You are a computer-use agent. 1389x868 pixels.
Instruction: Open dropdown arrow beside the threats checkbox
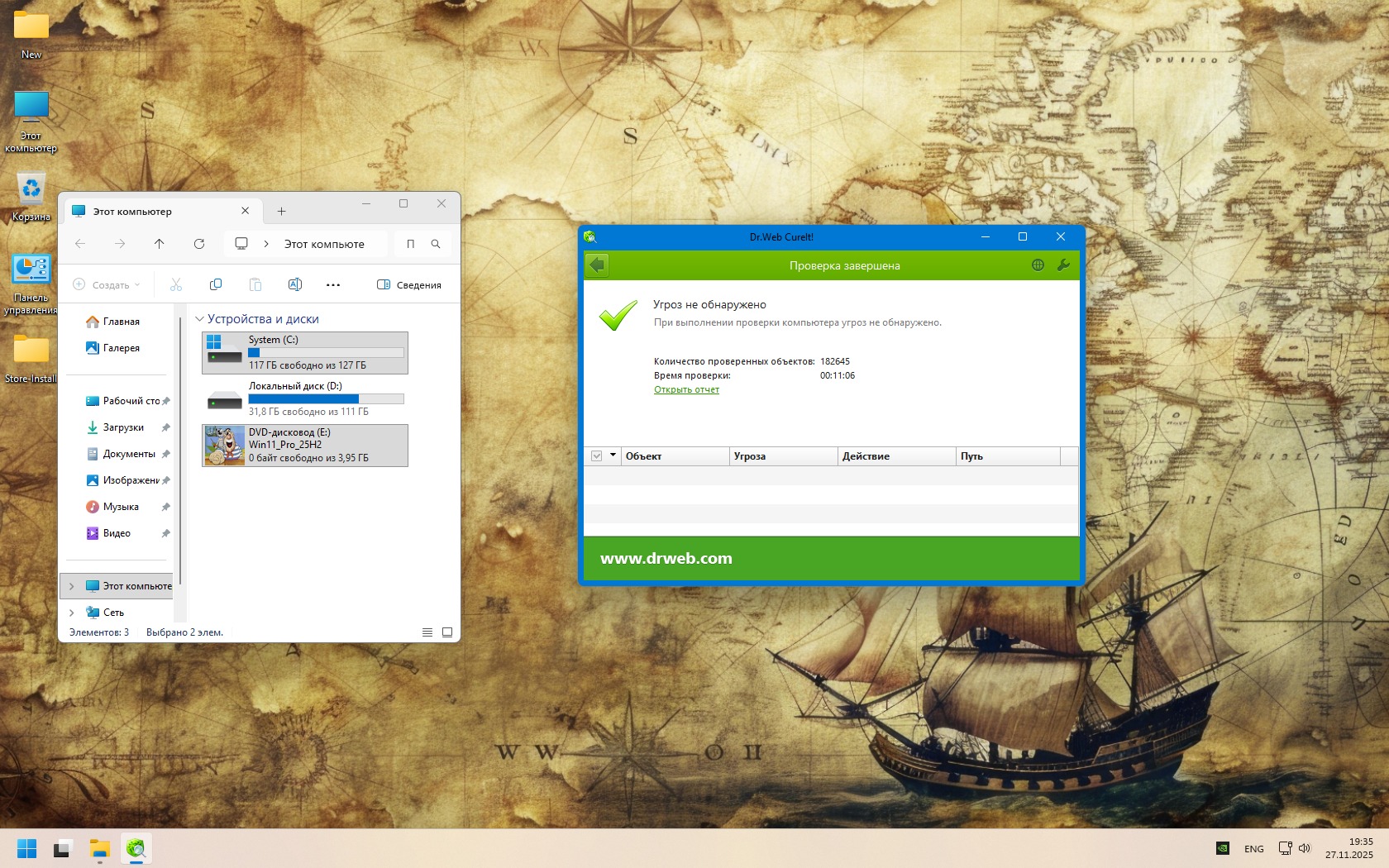pyautogui.click(x=613, y=455)
